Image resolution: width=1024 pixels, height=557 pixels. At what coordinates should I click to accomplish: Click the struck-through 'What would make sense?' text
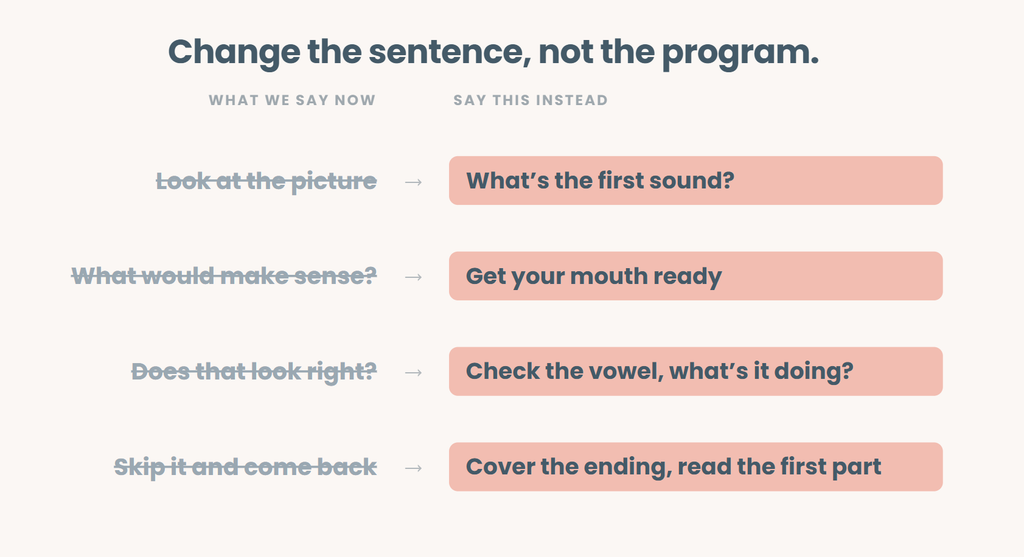[x=224, y=276]
